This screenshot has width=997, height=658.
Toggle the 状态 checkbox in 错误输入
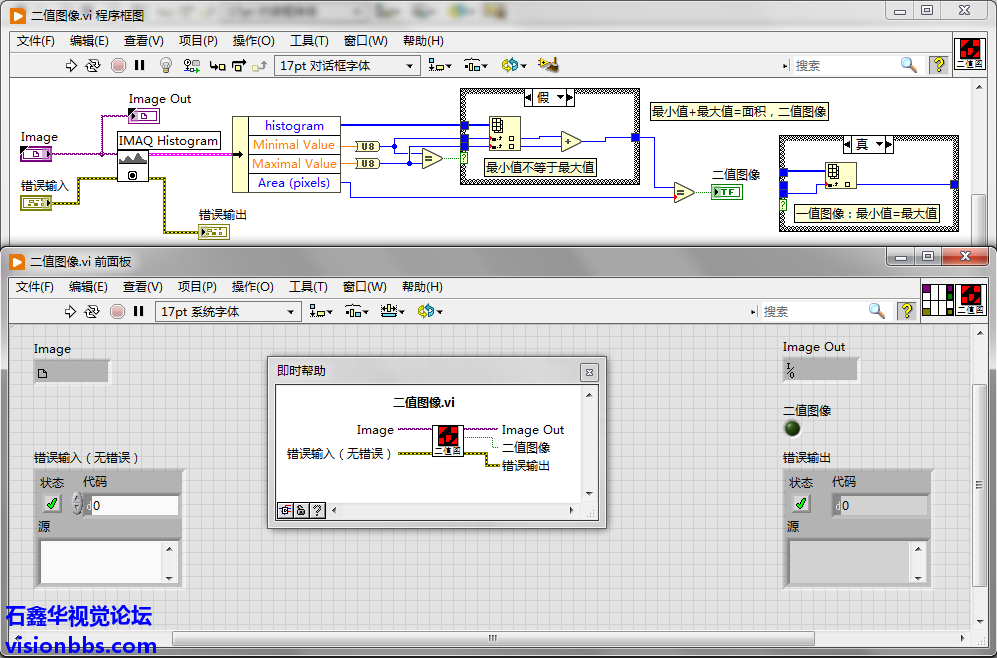pyautogui.click(x=52, y=504)
